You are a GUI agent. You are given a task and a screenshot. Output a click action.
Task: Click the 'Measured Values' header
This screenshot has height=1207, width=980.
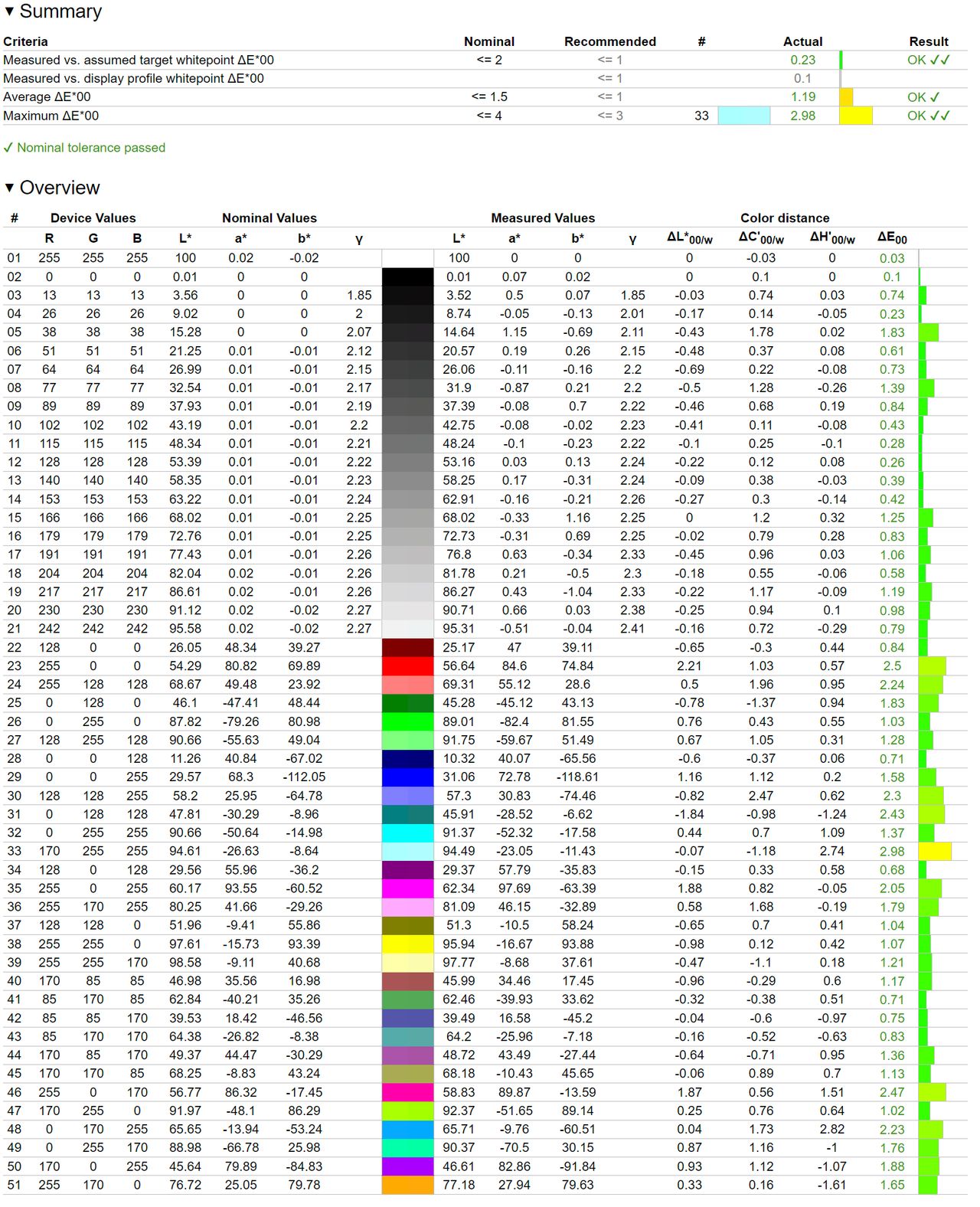point(543,218)
